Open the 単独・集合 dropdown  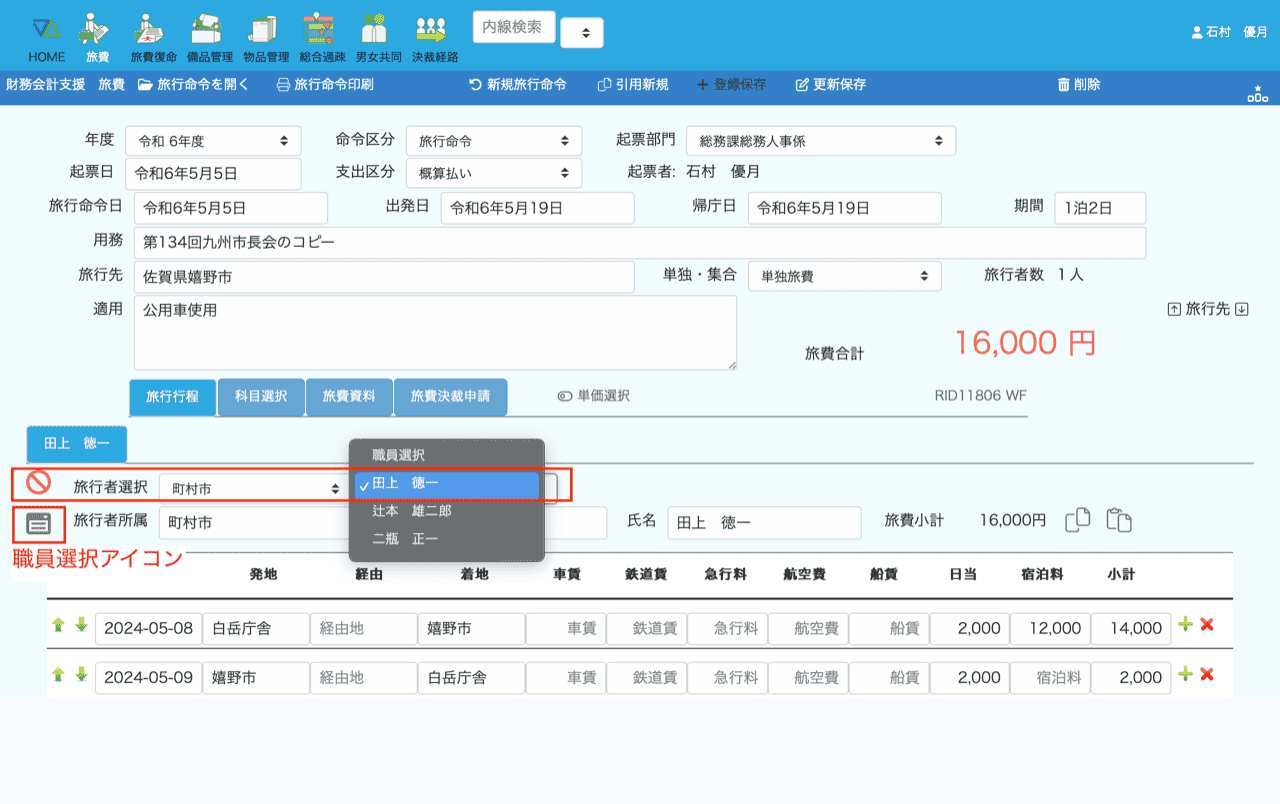844,276
